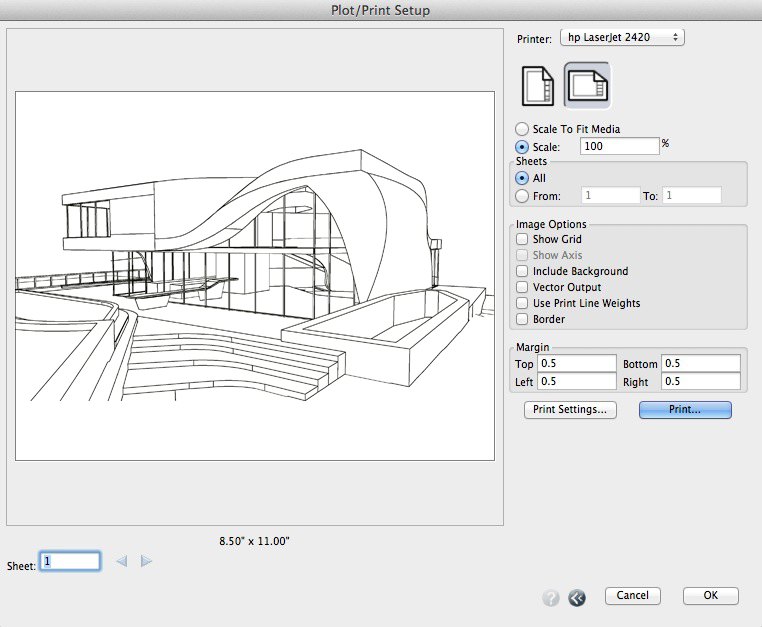Collapse dialog with the double-arrow icon
762x627 pixels.
point(577,597)
